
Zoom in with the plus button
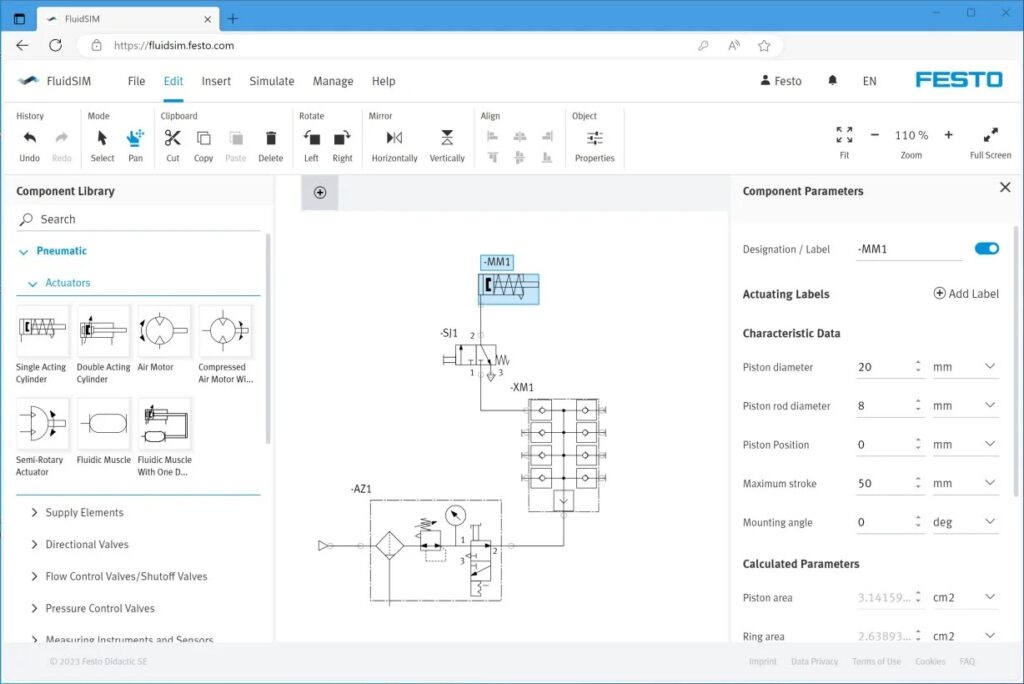948,135
